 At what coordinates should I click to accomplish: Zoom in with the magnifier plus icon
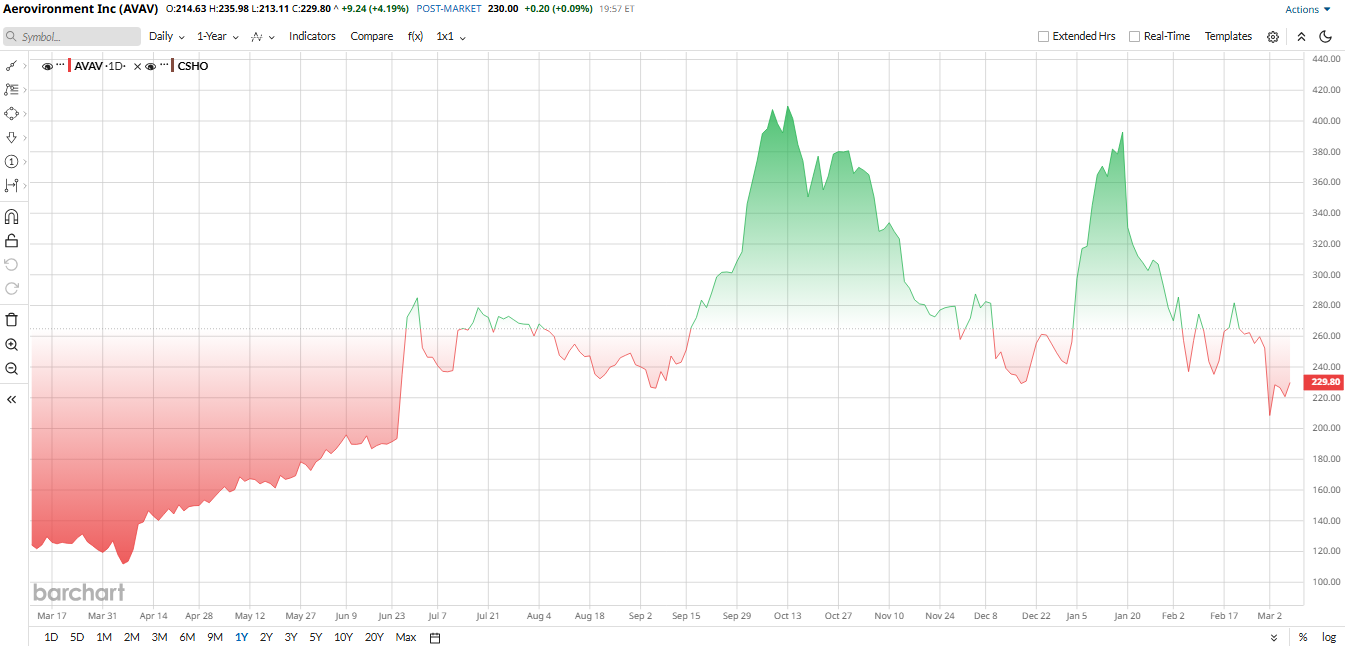click(11, 344)
